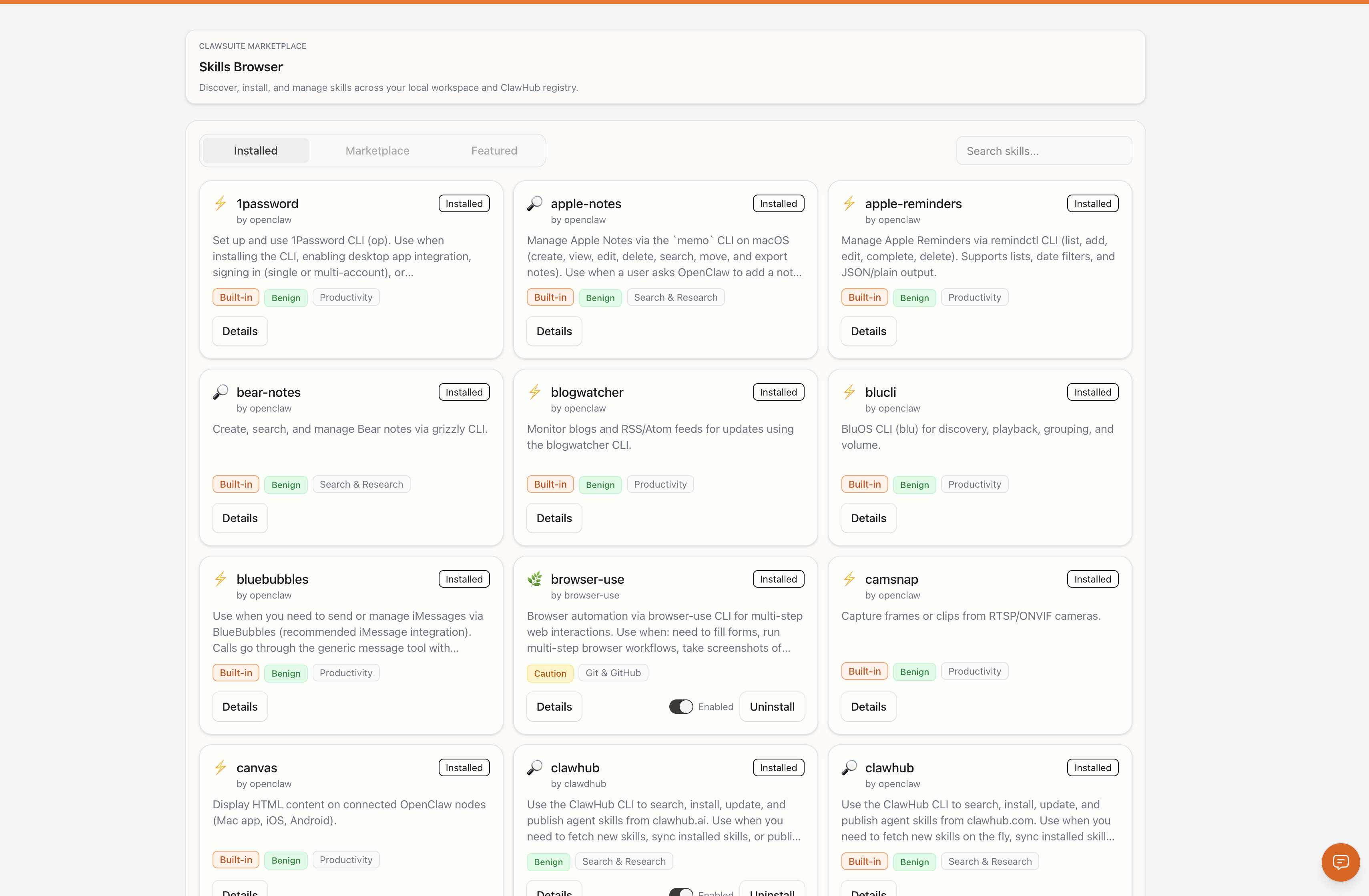The width and height of the screenshot is (1369, 896).
Task: Click the Productivity tag on canvas card
Action: (346, 860)
